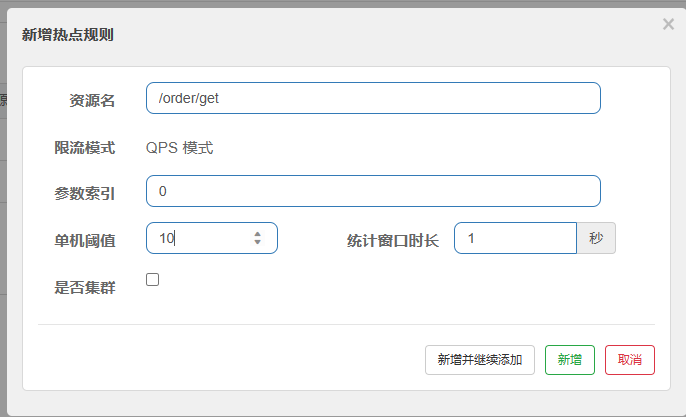
Task: Click the 新增热点规则 dialog title
Action: (68, 35)
